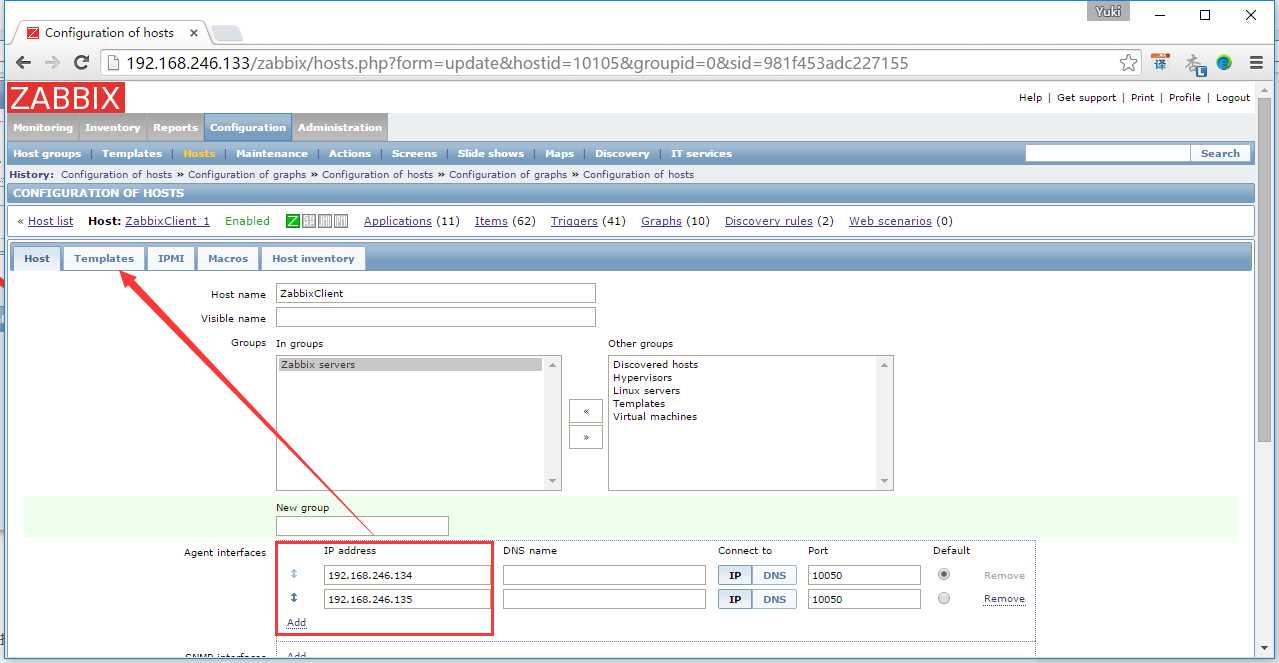Open the Monitoring menu
Screen dimensions: 1279x663
coord(43,127)
